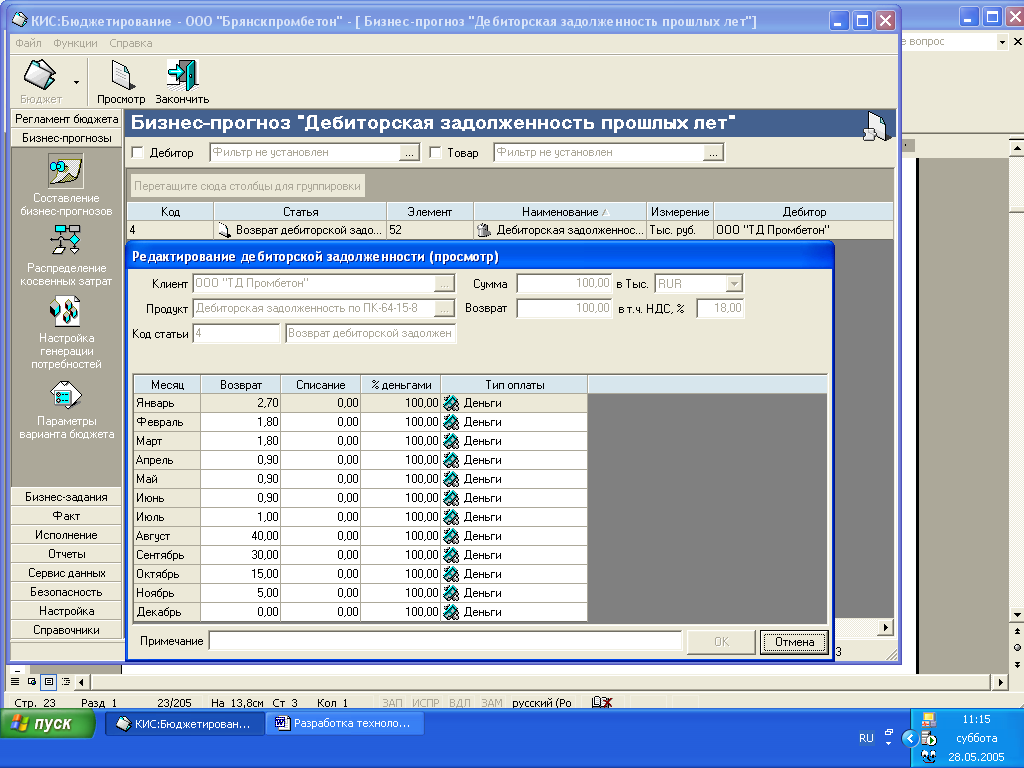1024x768 pixels.
Task: Enable the Товар filter checkbox
Action: pos(435,153)
